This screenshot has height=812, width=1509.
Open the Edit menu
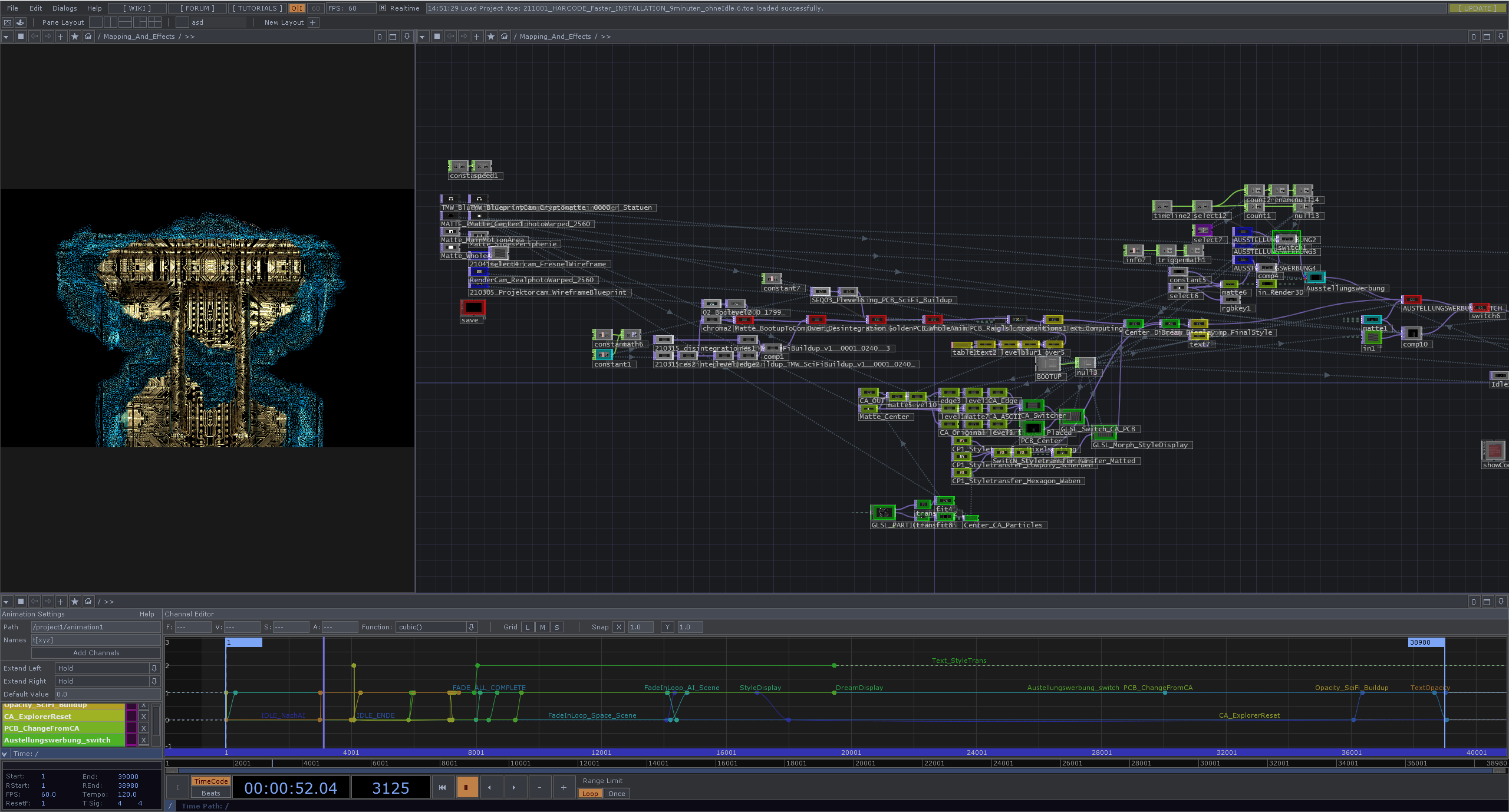tap(36, 8)
